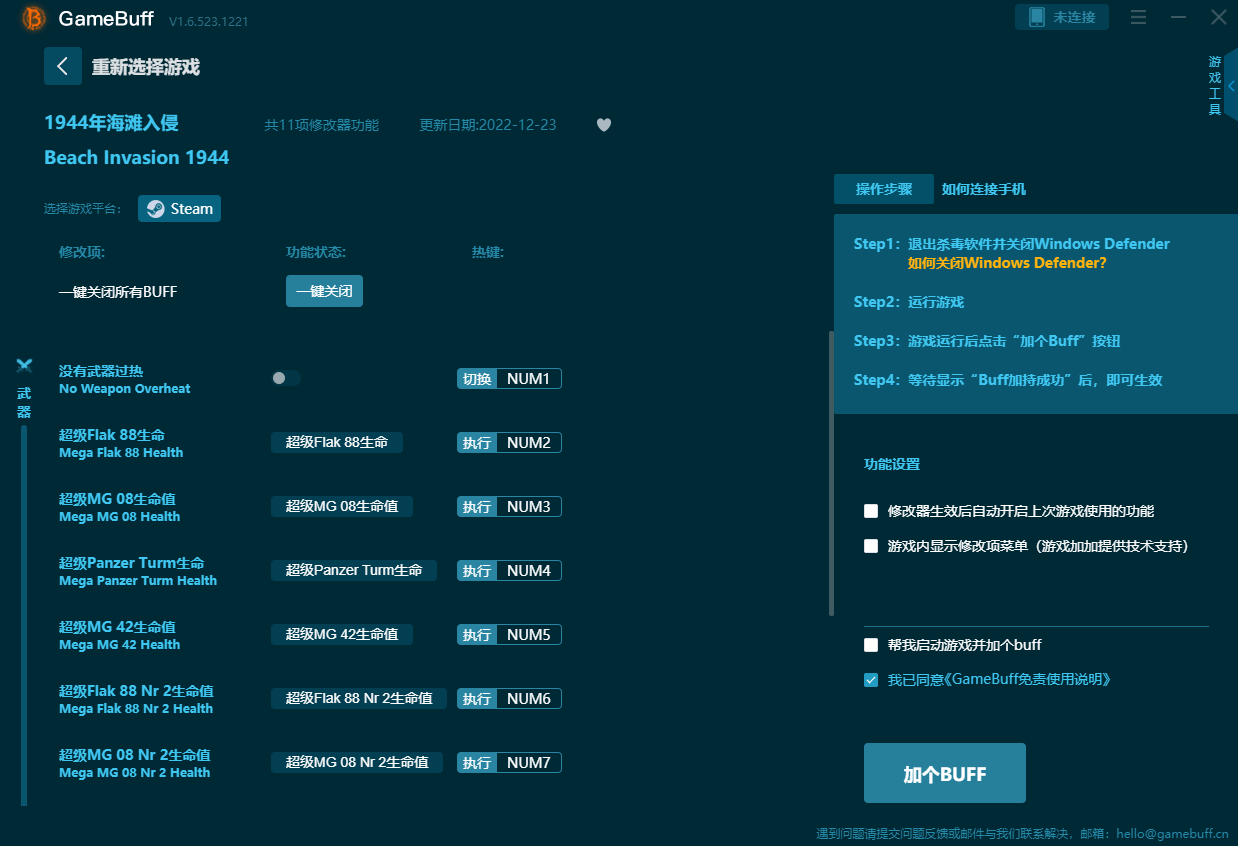The image size is (1238, 846).
Task: Click the 加个BUFF button
Action: click(x=945, y=773)
